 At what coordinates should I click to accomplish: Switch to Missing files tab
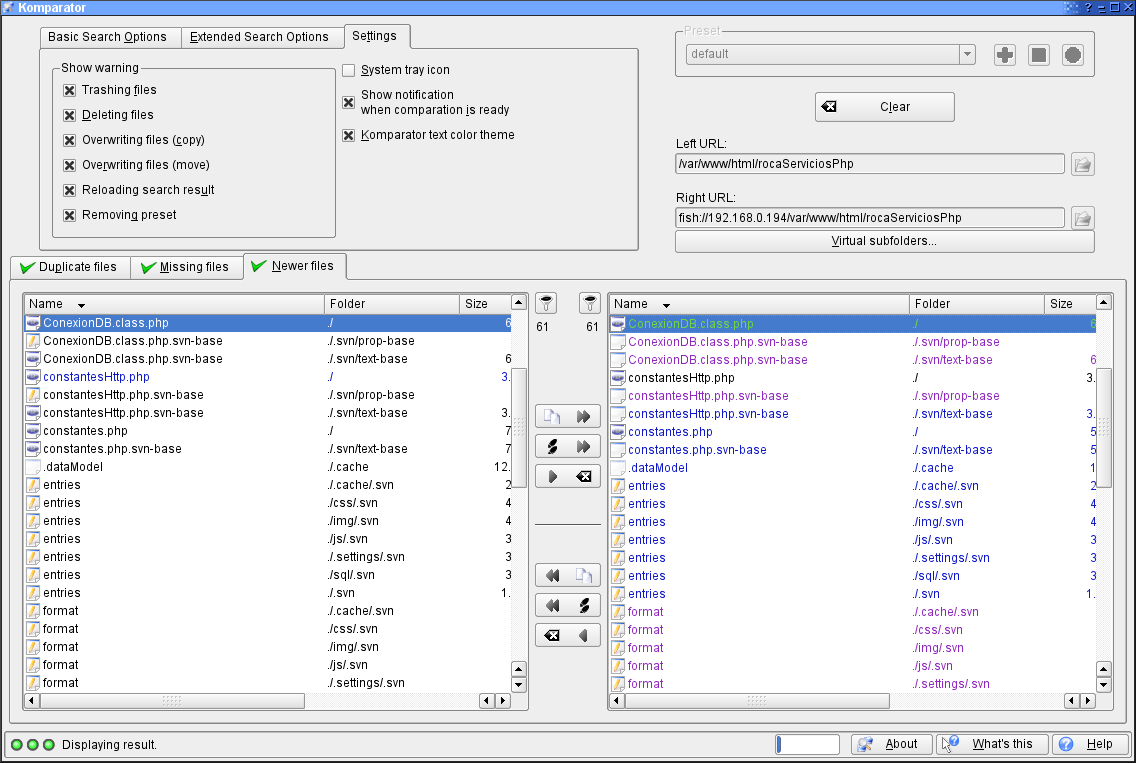pos(187,267)
